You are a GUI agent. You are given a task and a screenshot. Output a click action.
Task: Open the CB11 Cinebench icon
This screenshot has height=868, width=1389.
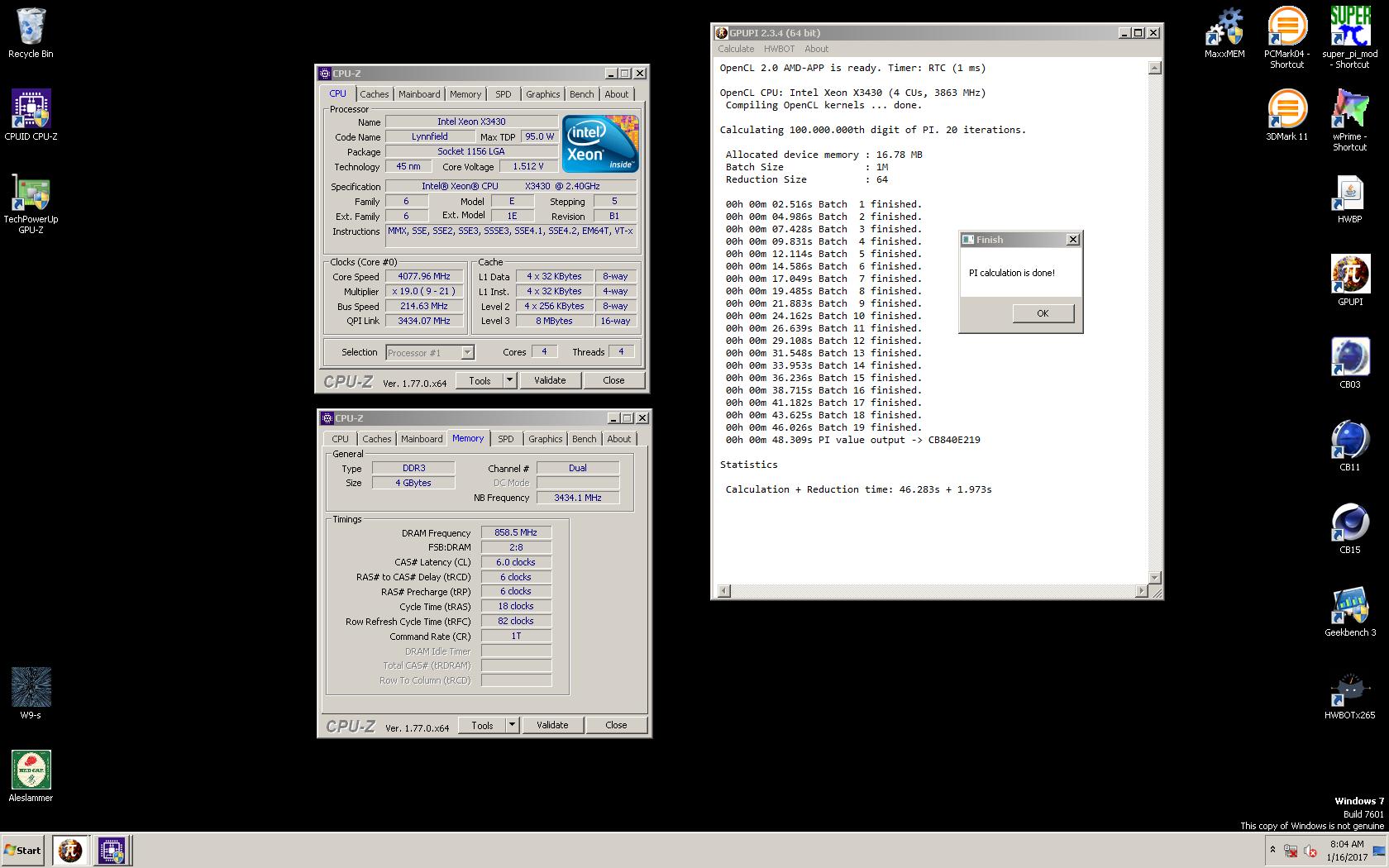pos(1350,446)
